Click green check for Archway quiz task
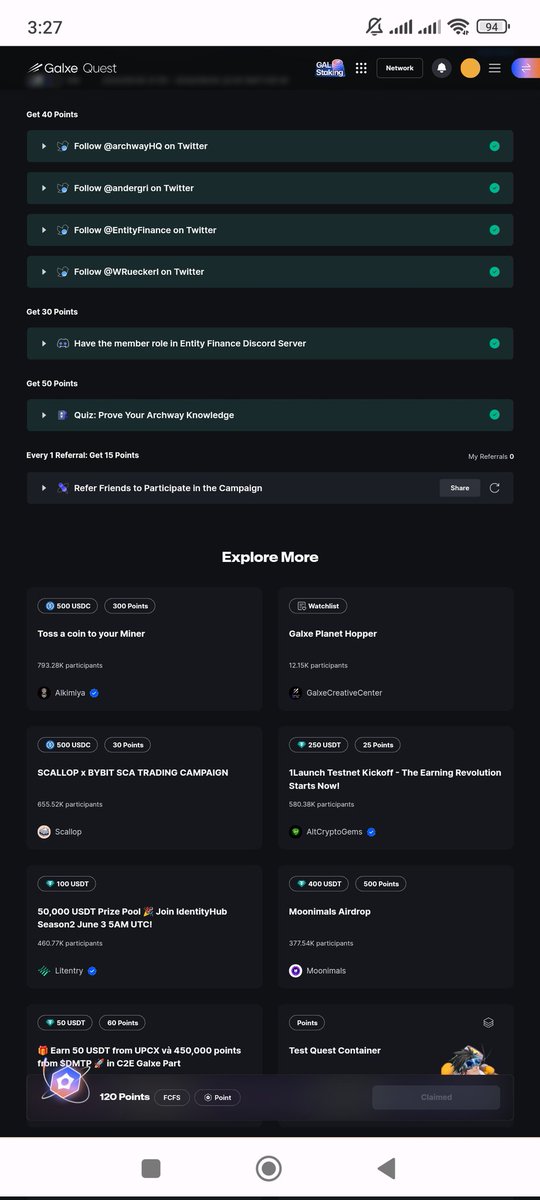 494,415
